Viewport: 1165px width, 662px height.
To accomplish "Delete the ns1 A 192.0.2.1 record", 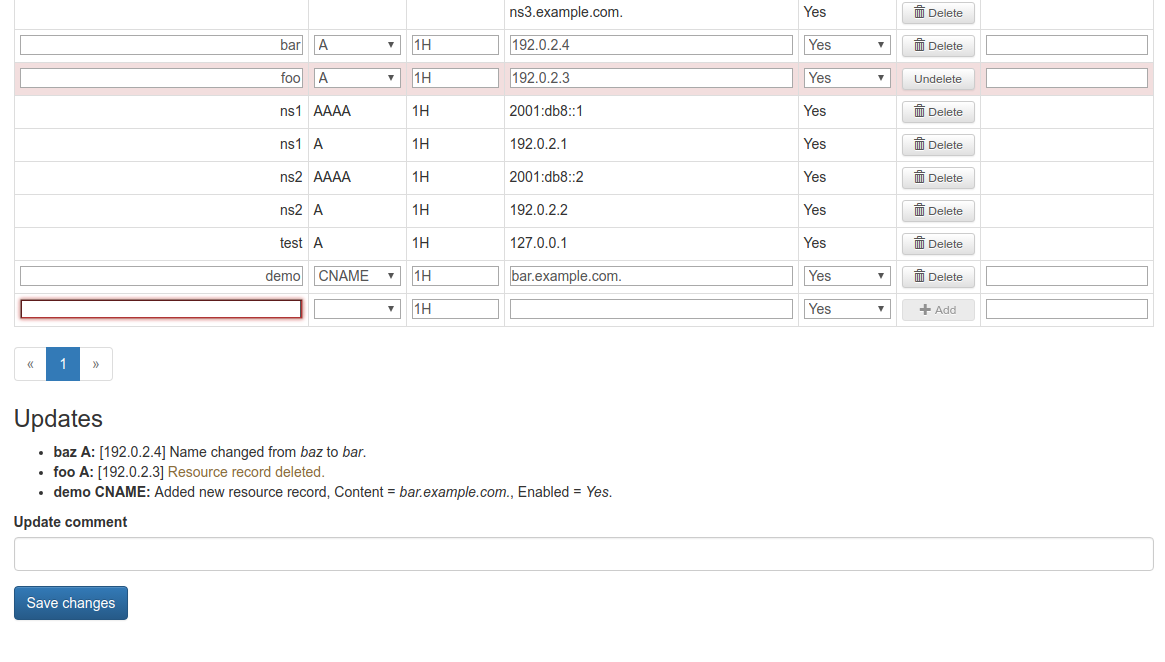I will coord(938,145).
